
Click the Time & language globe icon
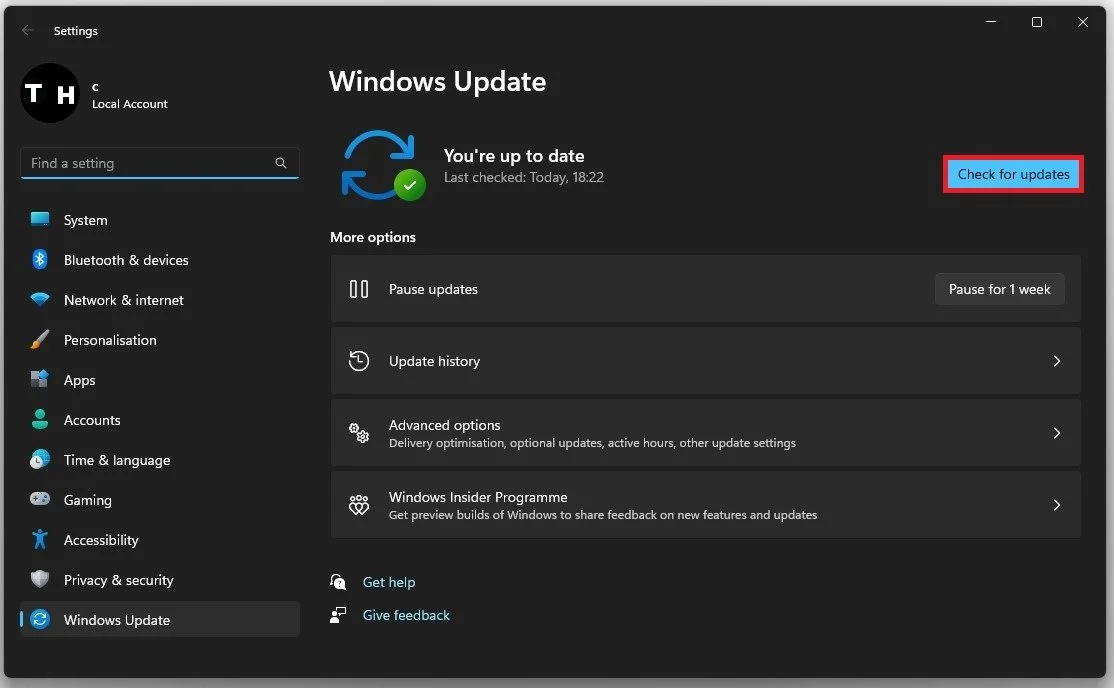point(40,459)
